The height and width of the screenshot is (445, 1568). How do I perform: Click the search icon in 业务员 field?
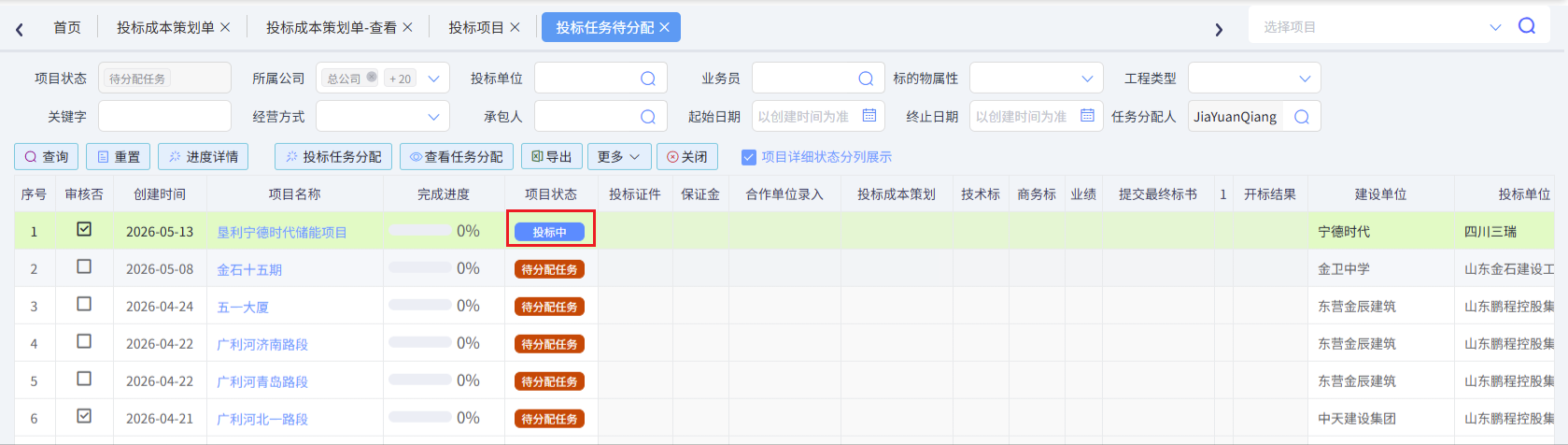click(866, 79)
